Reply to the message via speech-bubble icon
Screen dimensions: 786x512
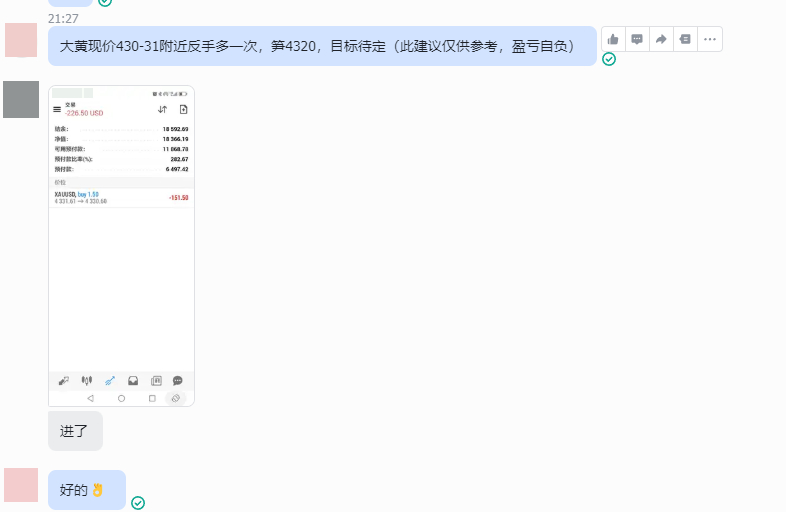(637, 39)
